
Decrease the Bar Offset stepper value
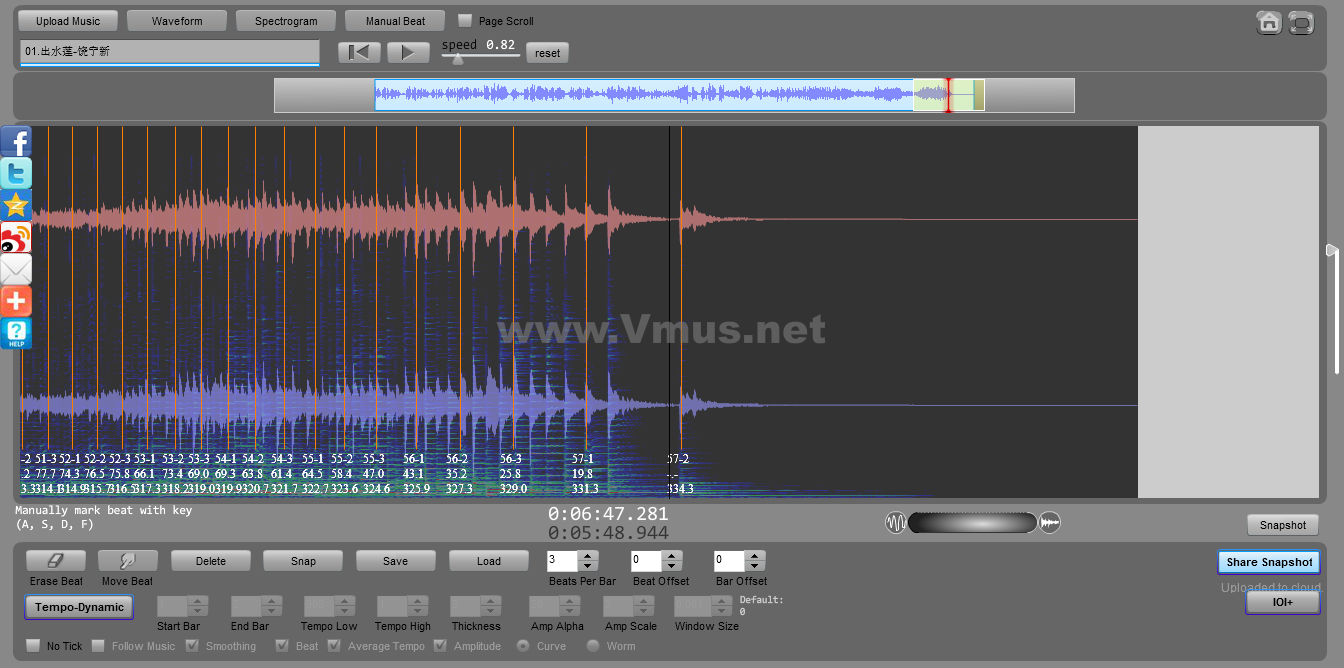755,566
